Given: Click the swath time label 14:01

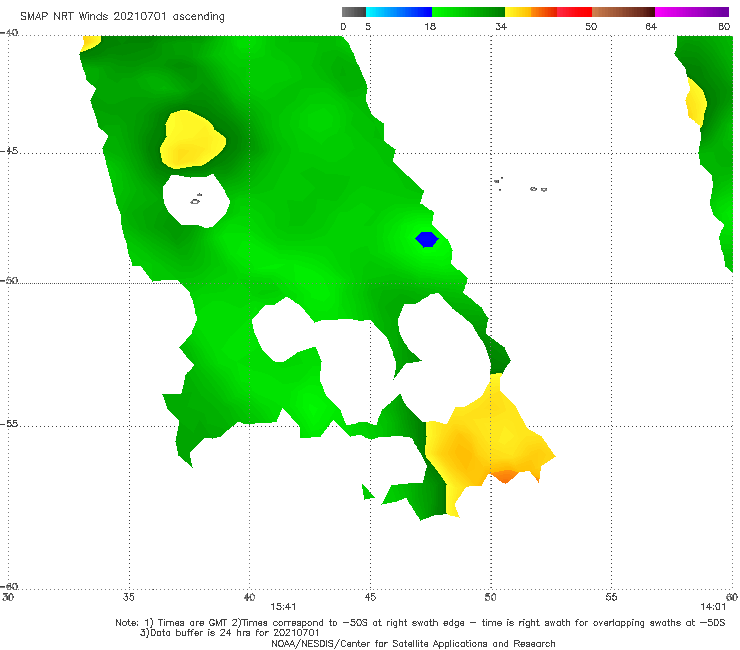Looking at the screenshot, I should [x=713, y=607].
